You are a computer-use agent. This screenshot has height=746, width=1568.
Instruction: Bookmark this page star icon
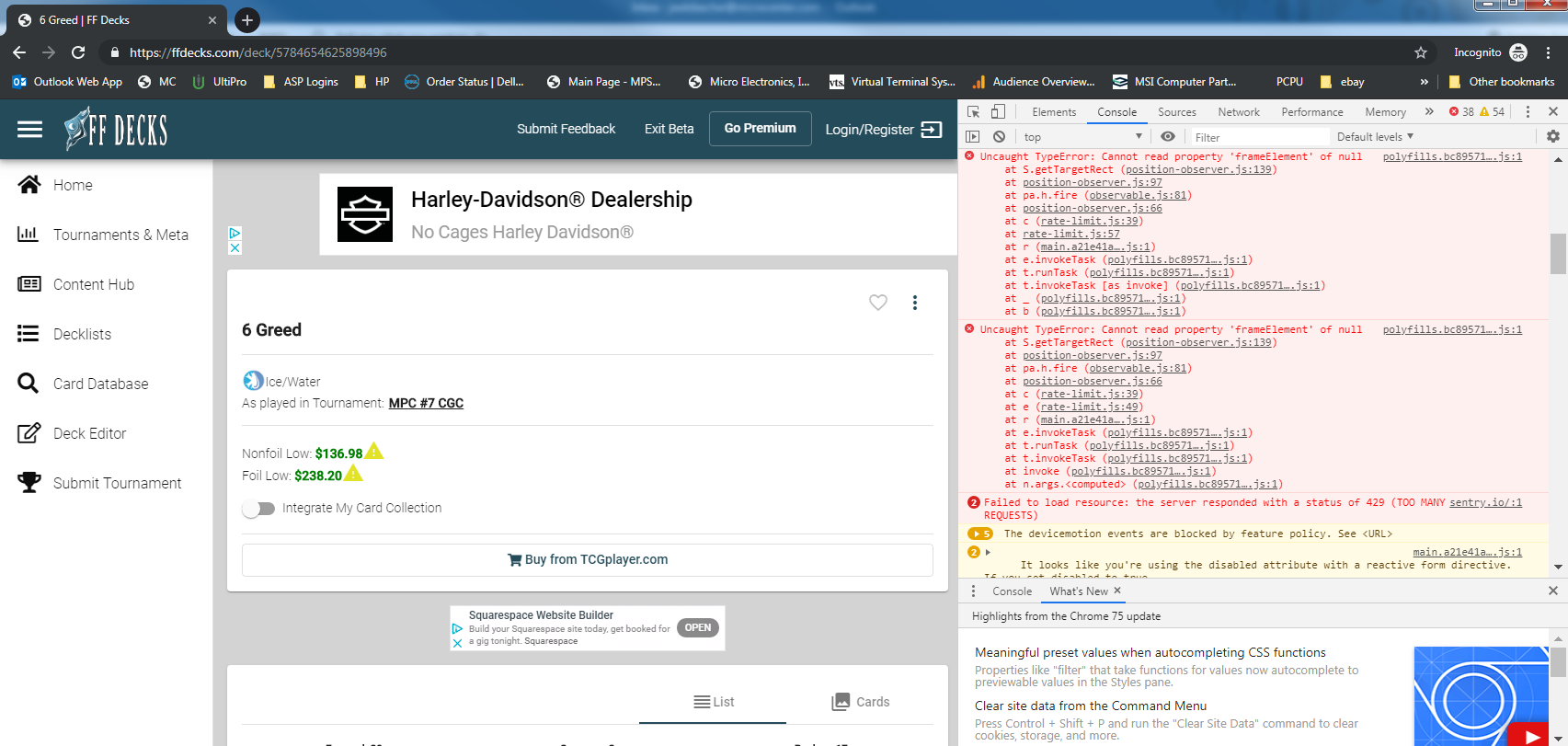(x=1420, y=52)
